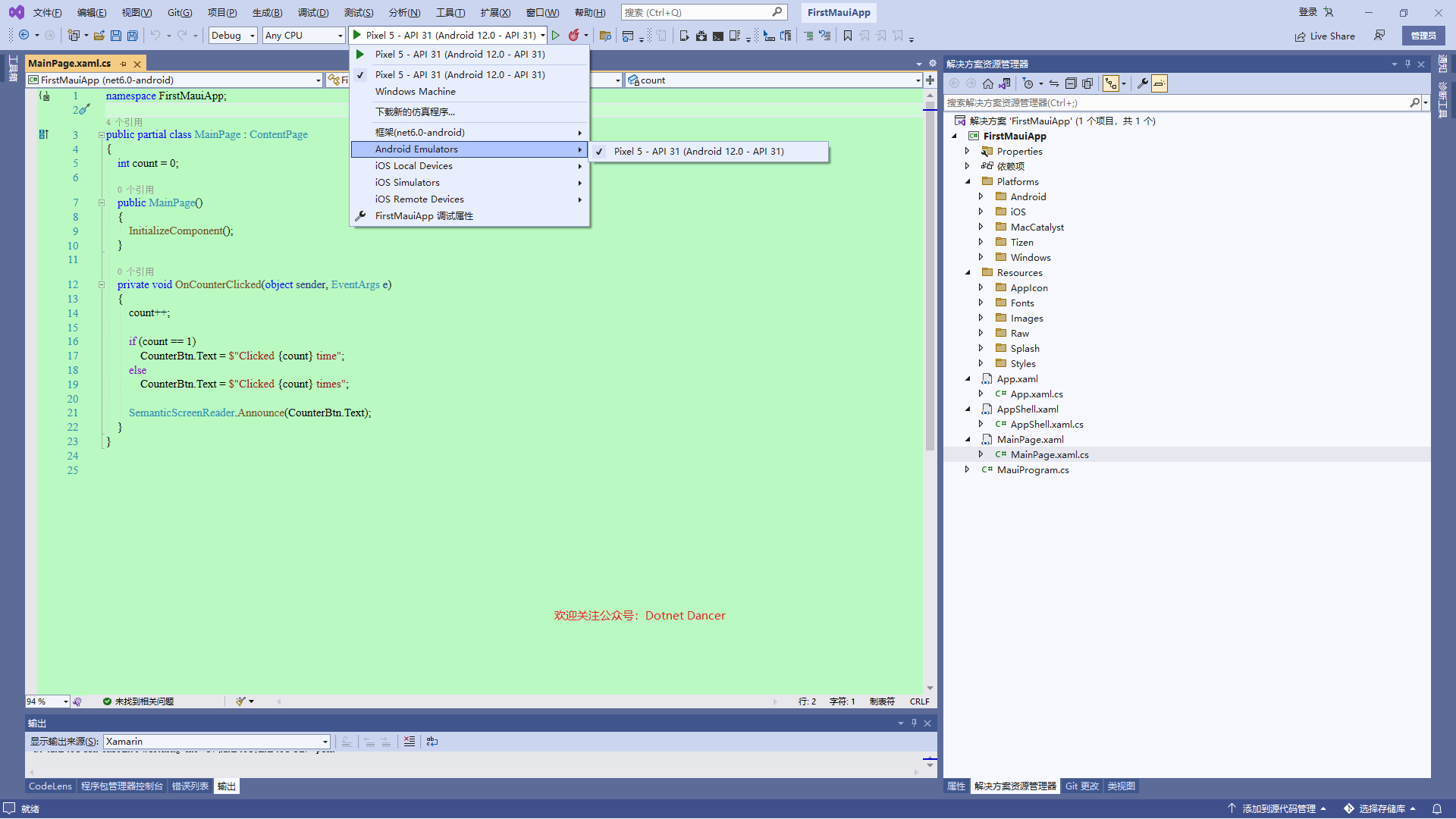Click the Properties wrench icon in Solution Explorer

(1143, 83)
